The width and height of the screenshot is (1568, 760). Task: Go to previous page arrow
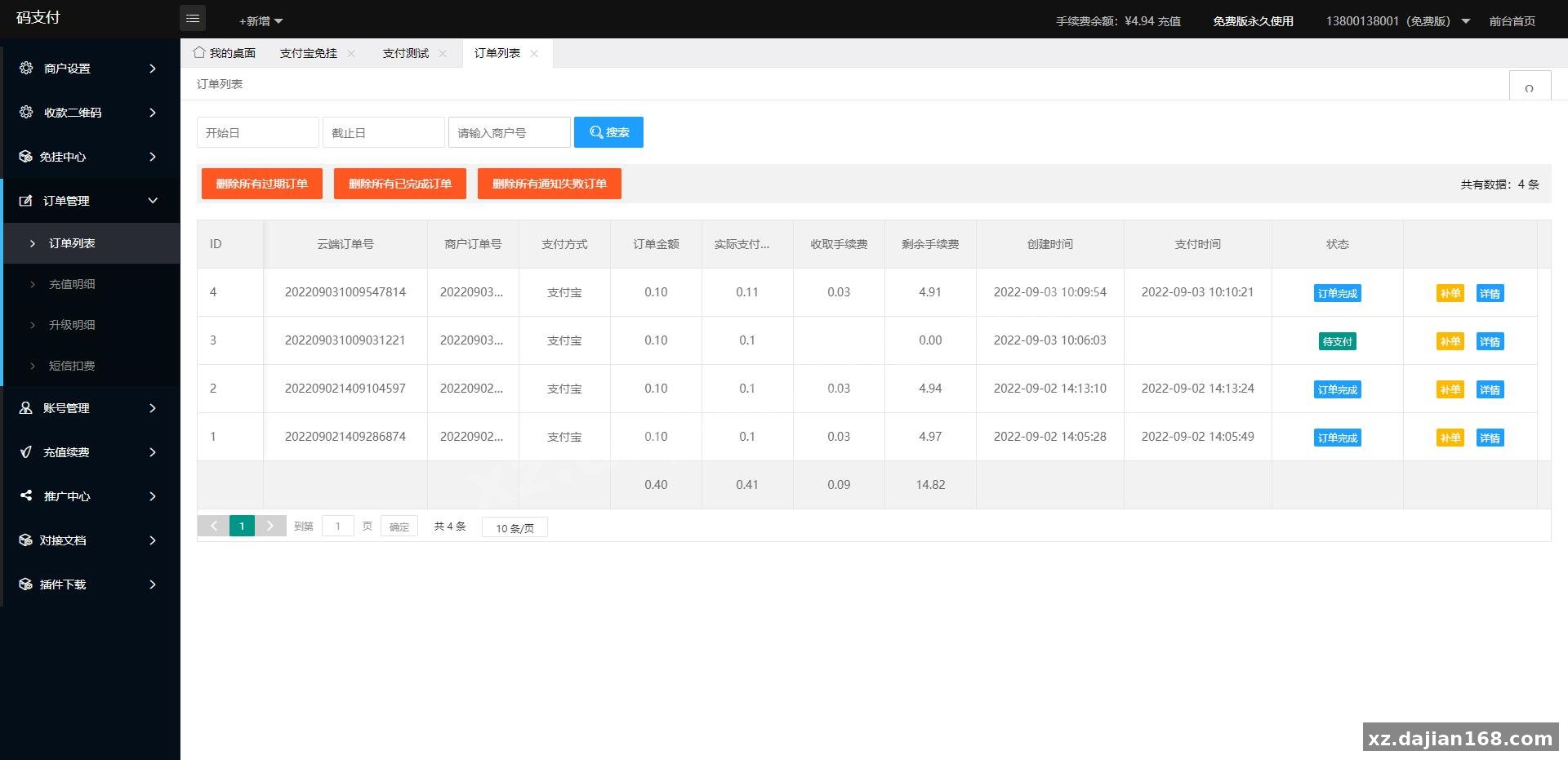[x=213, y=526]
